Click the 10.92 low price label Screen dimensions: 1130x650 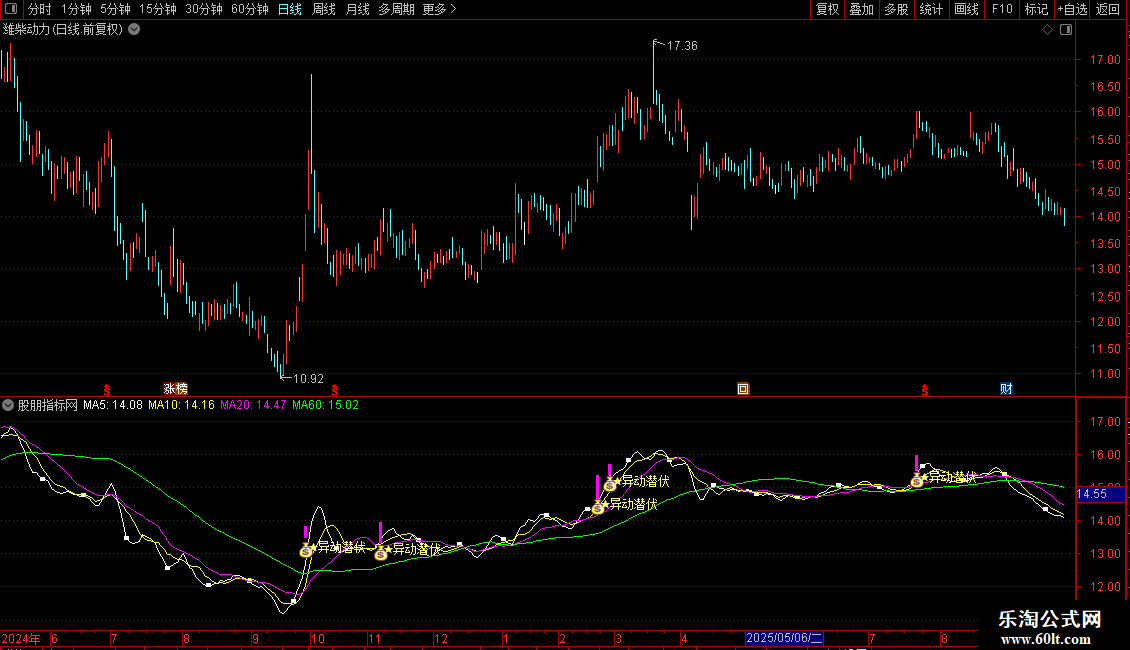[x=308, y=378]
